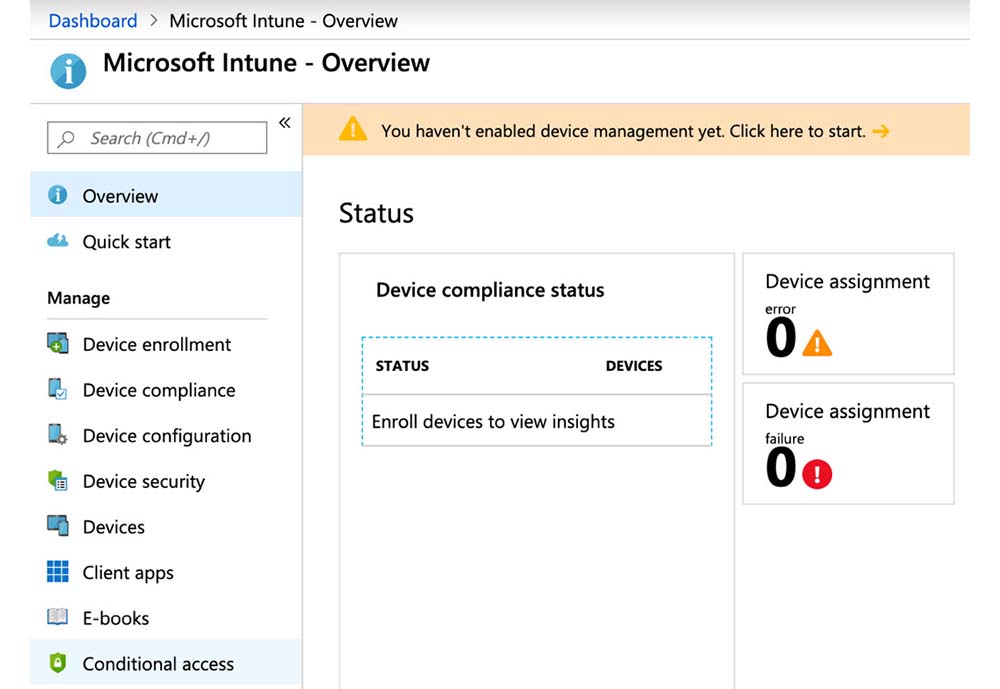Click the STATUS column header

402,366
